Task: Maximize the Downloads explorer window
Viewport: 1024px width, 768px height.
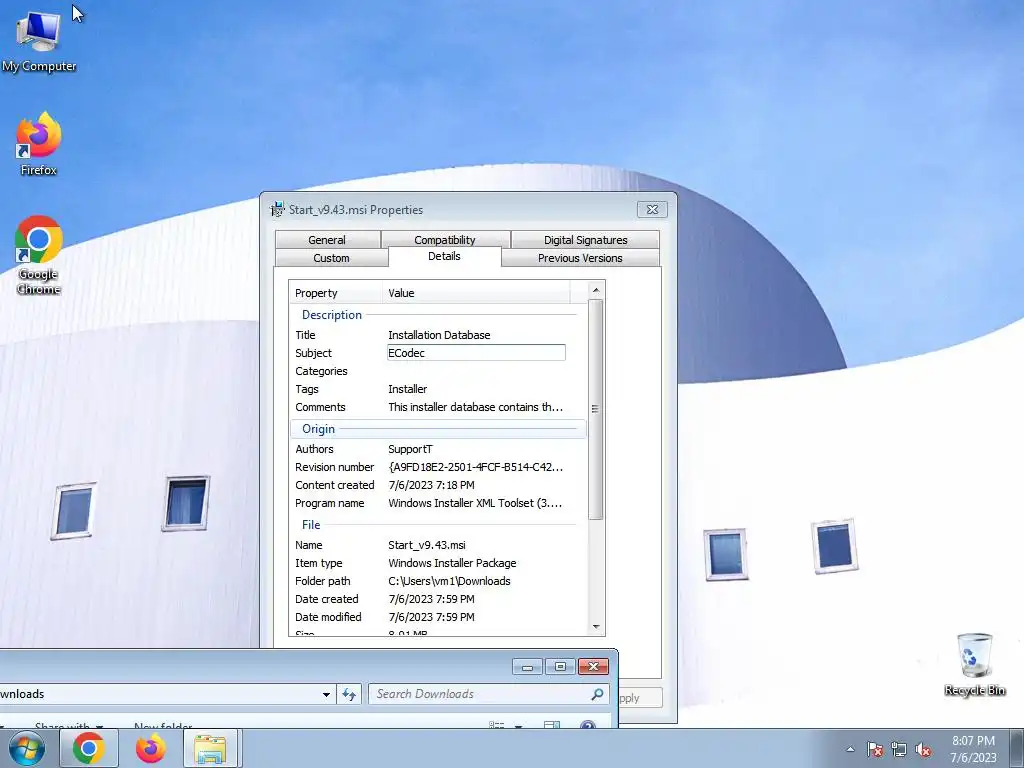Action: tap(560, 666)
